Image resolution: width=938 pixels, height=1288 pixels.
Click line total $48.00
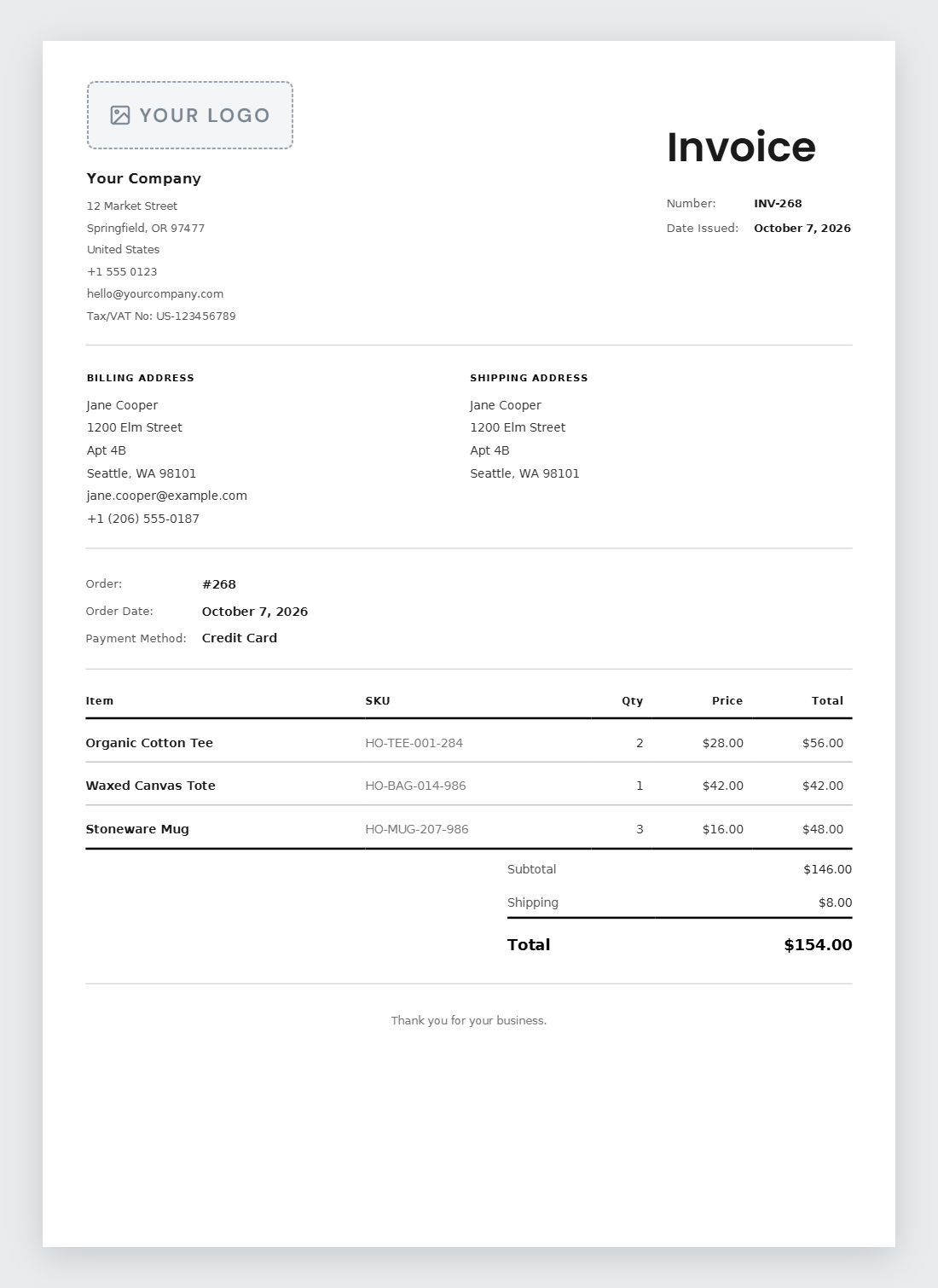pos(823,829)
